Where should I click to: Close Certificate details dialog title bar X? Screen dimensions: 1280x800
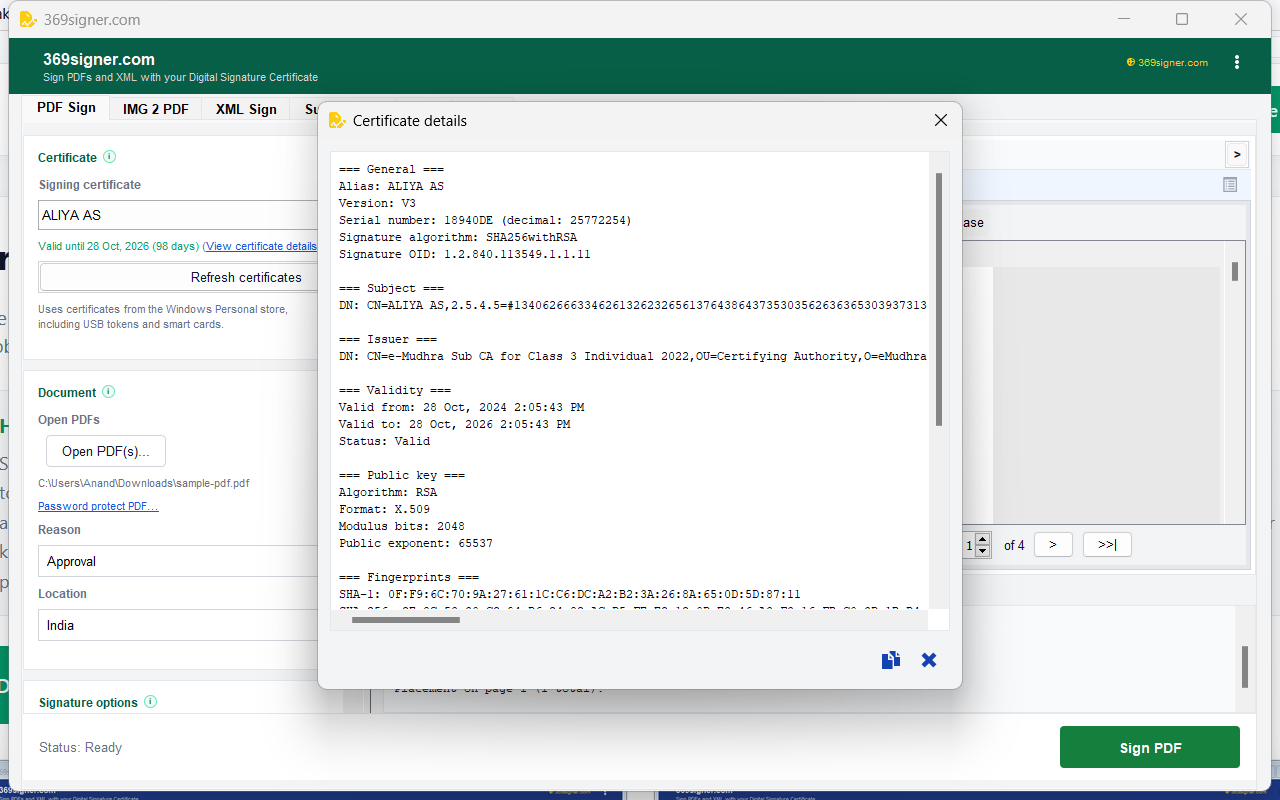click(940, 120)
